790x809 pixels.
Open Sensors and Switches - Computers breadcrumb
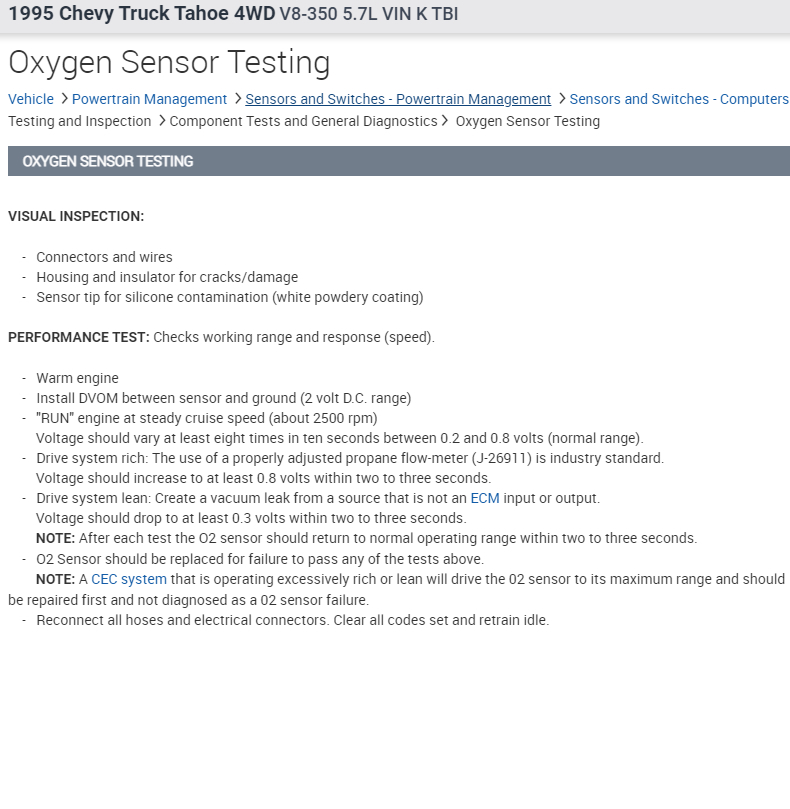tap(678, 99)
